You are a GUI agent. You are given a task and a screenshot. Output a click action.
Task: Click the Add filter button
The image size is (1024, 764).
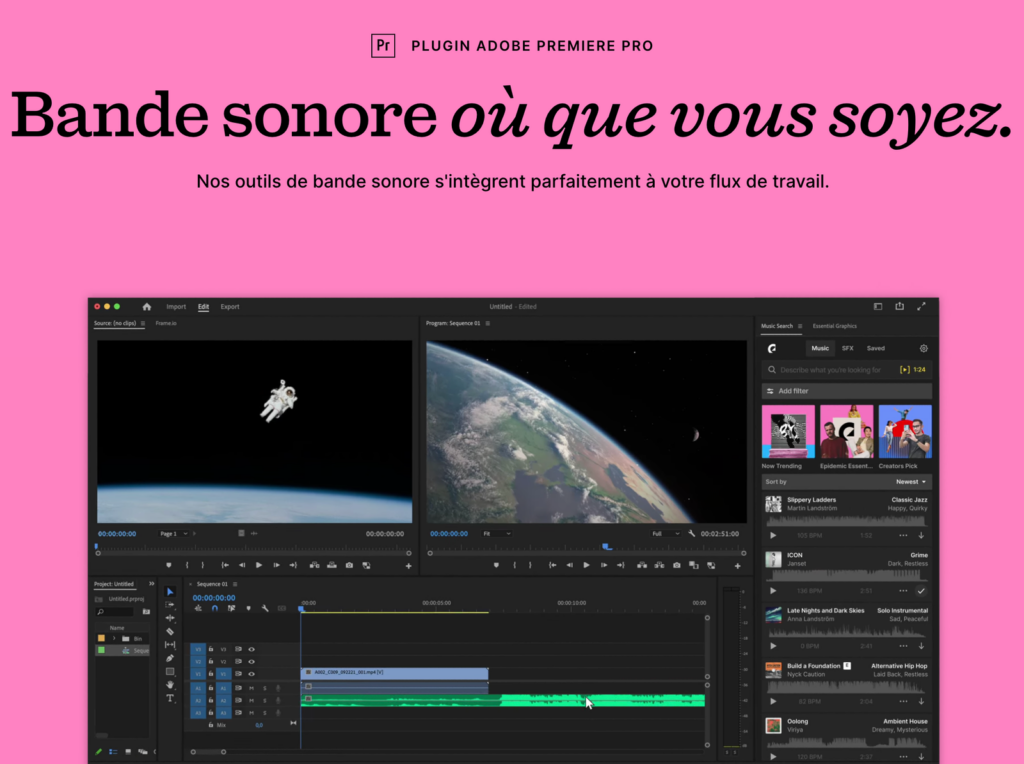pos(846,391)
